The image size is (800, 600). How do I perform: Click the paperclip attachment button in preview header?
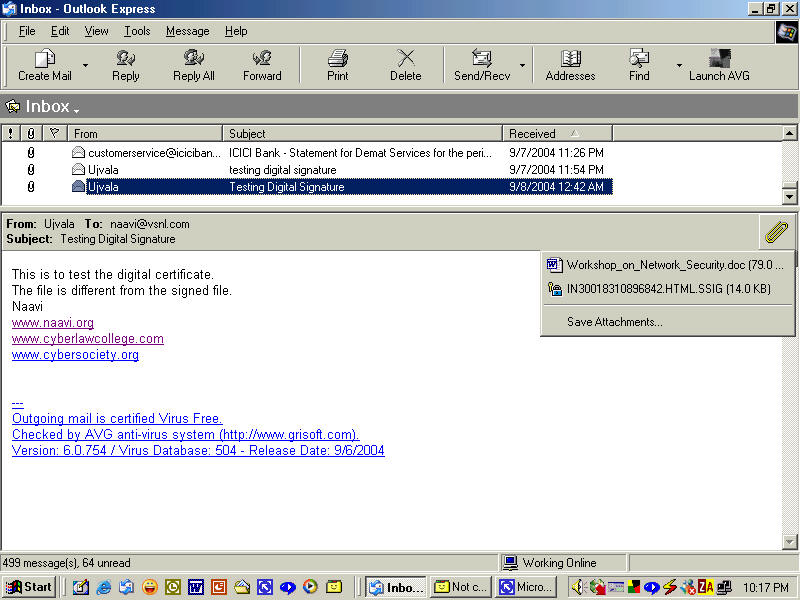777,232
